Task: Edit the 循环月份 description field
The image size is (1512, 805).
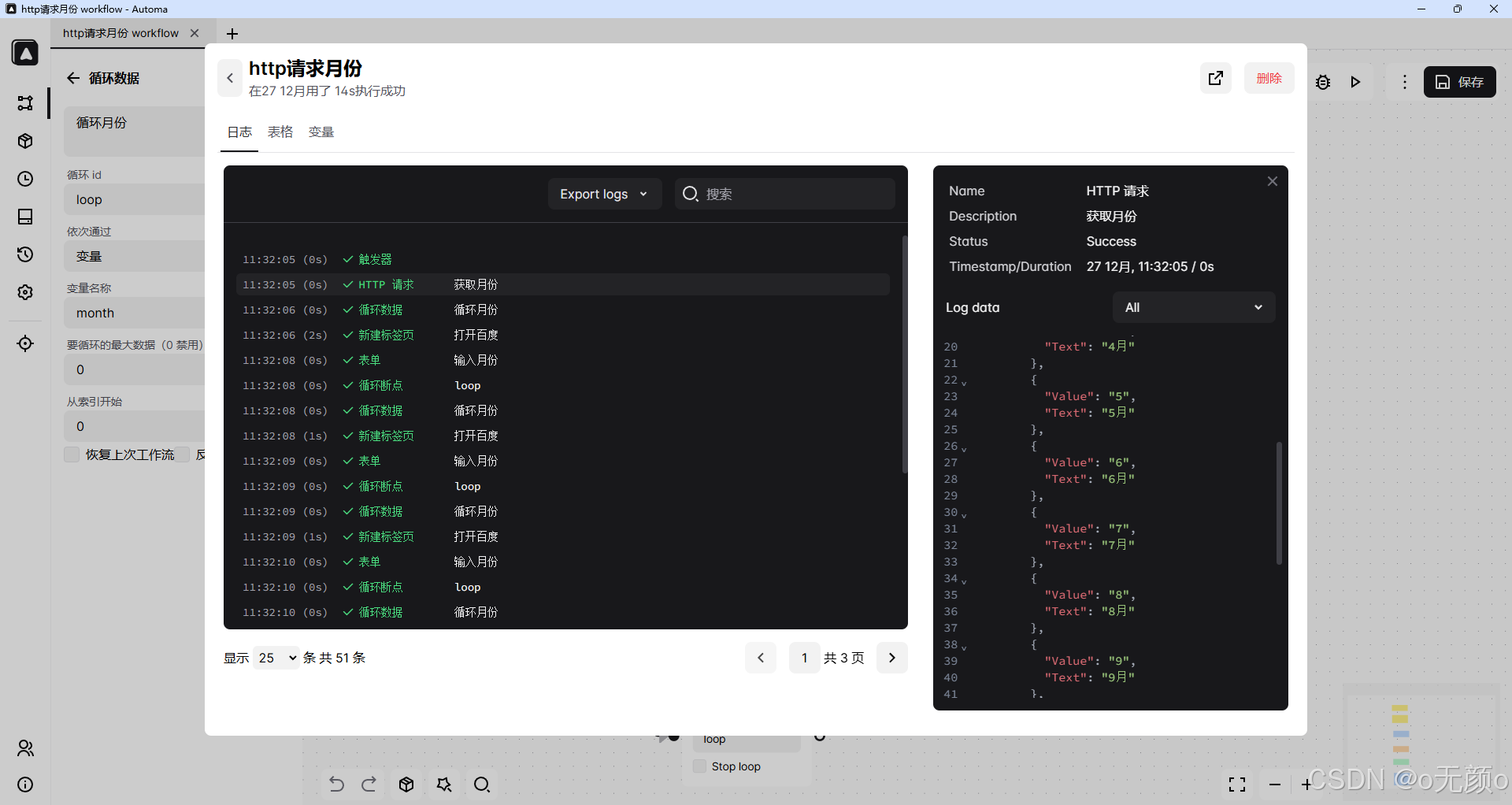Action: [x=134, y=131]
